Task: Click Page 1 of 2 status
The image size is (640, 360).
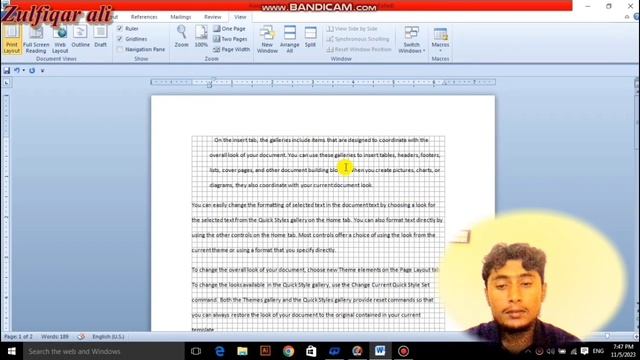Action: click(x=18, y=337)
